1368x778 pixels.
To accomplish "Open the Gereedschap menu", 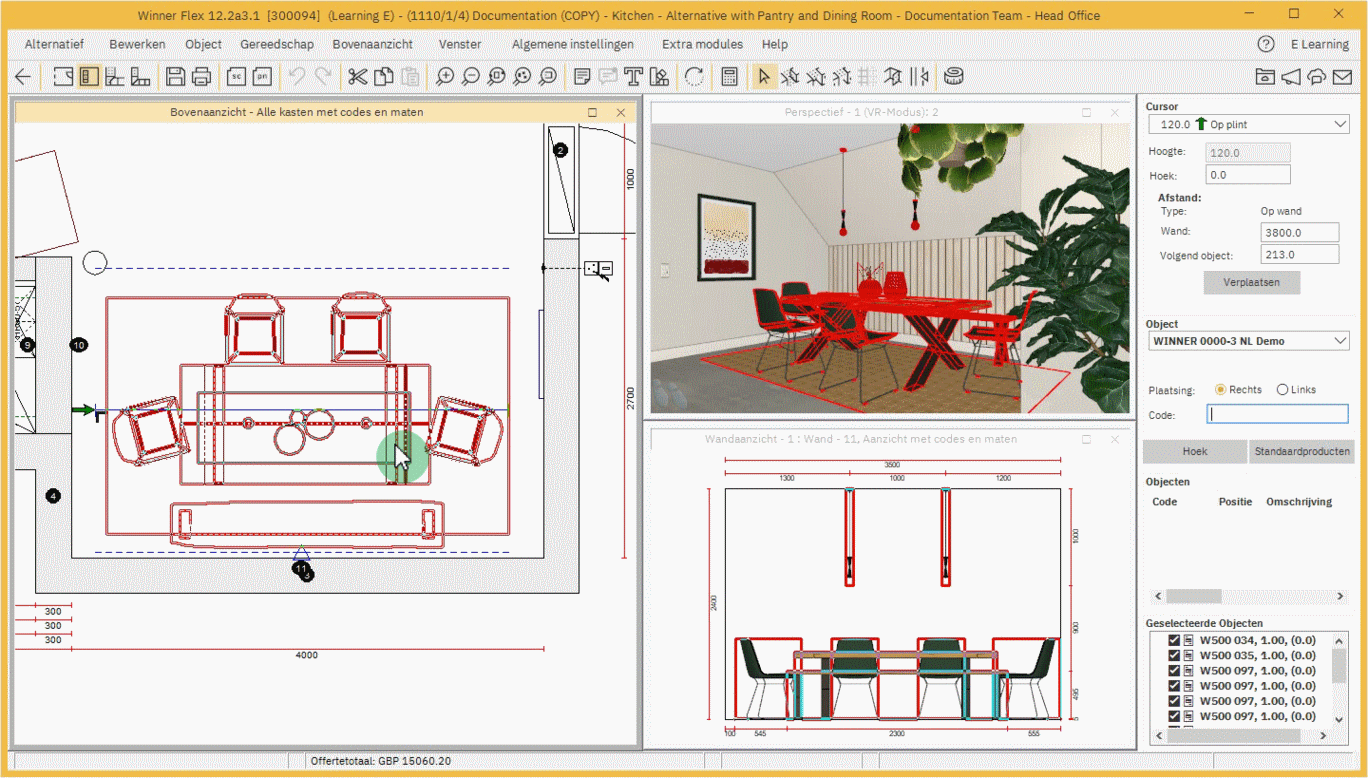I will pyautogui.click(x=277, y=44).
